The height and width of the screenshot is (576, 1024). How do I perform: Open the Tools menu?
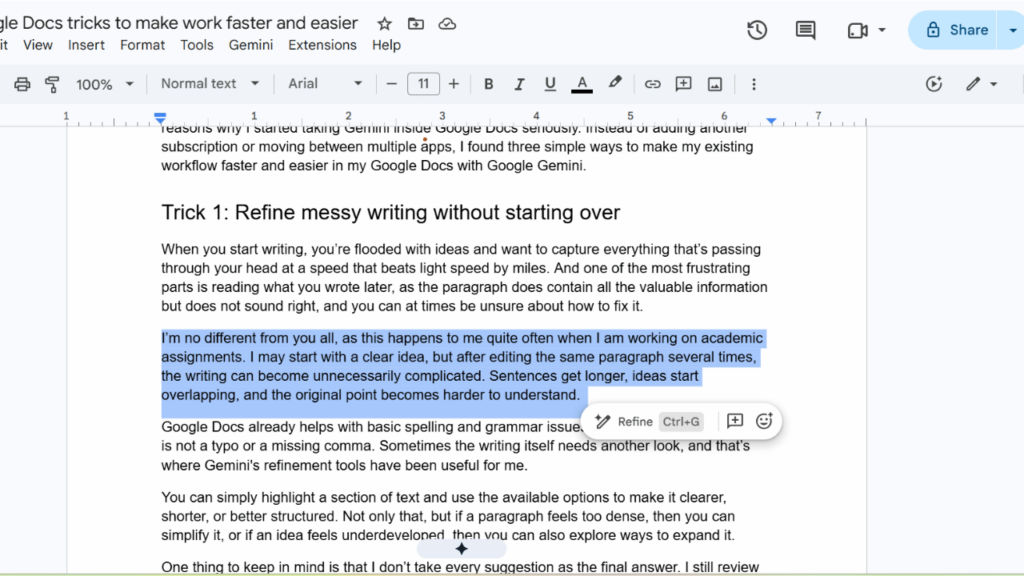click(x=197, y=45)
